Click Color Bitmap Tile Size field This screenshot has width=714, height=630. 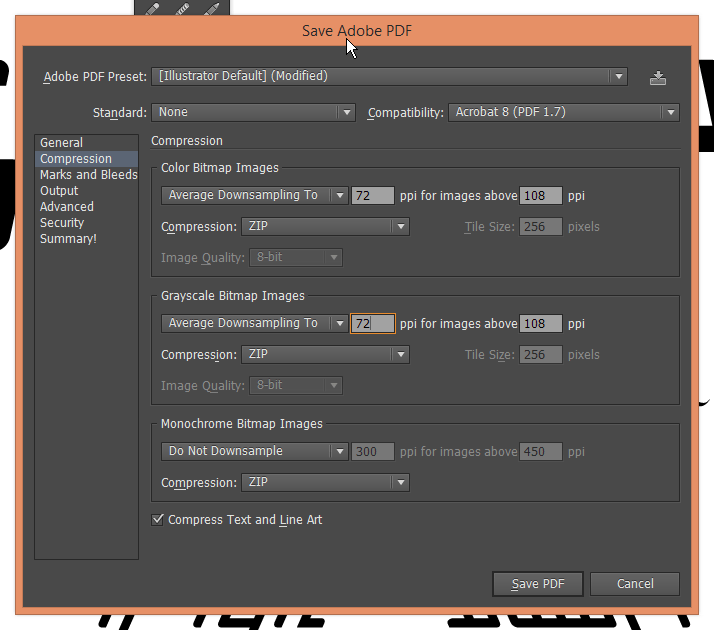pos(541,226)
